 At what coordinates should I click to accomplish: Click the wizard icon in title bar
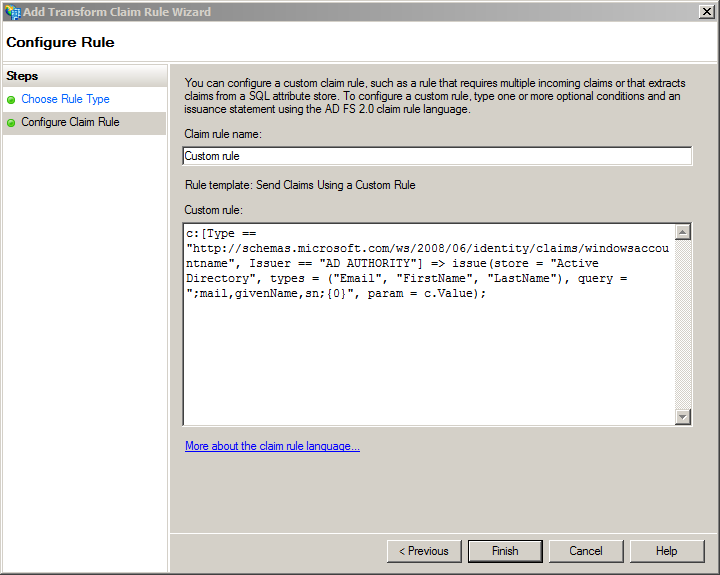12,12
